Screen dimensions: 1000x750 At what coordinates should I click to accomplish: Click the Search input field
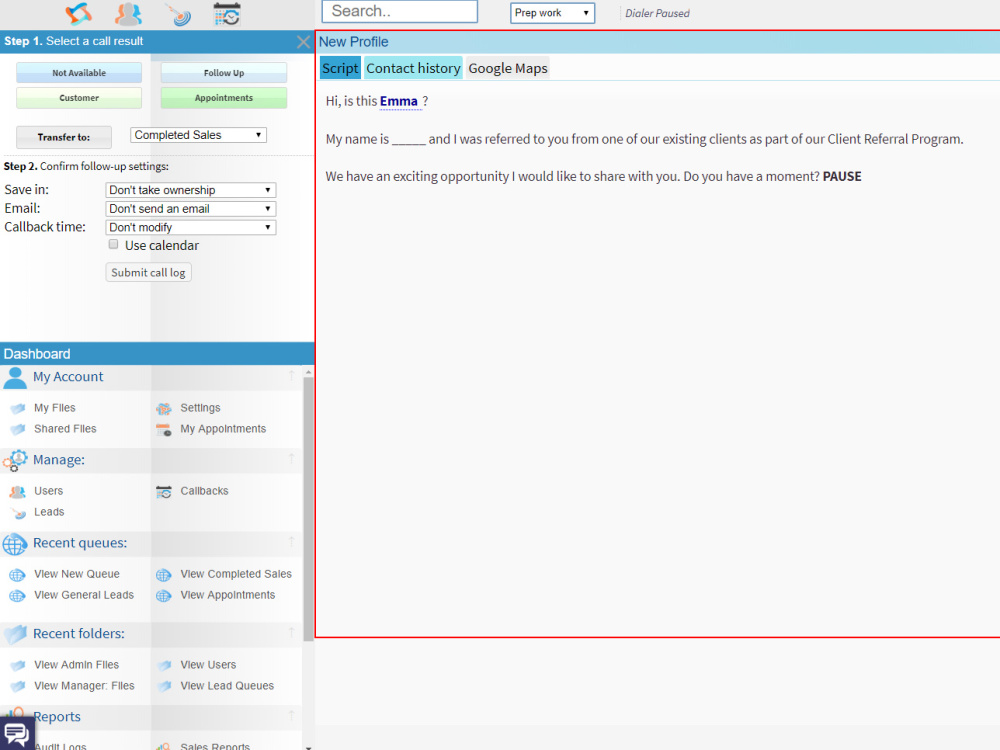pyautogui.click(x=400, y=11)
